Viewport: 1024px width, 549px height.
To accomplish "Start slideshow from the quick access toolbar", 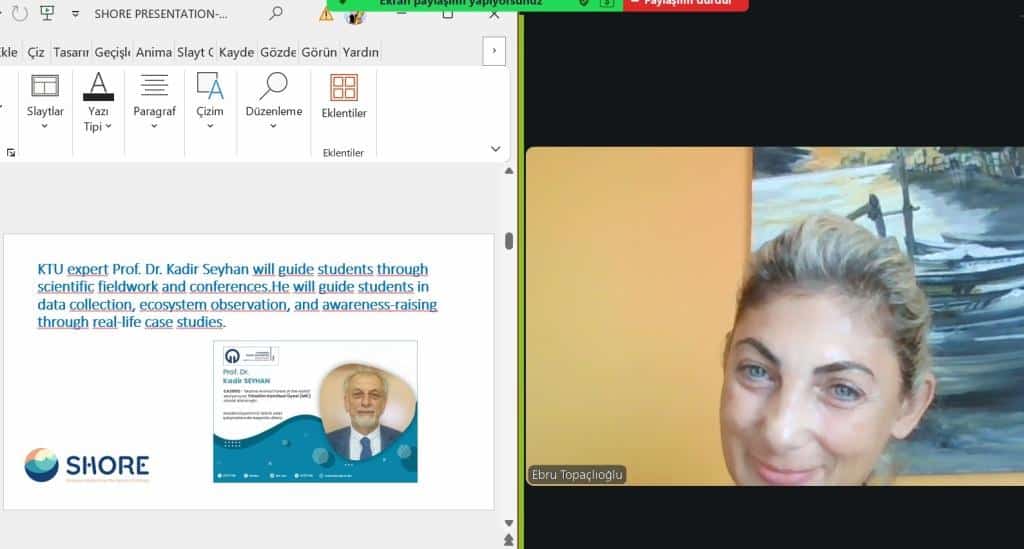I will [x=47, y=14].
